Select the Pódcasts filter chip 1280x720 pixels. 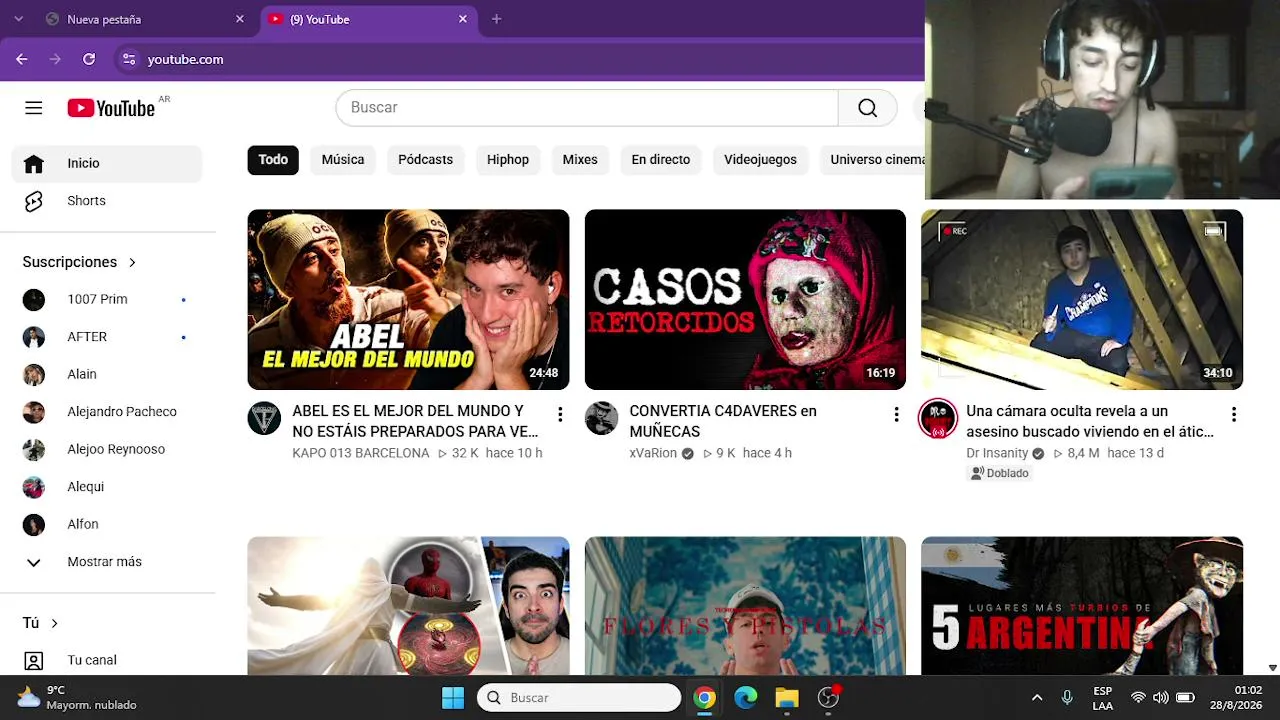coord(426,160)
